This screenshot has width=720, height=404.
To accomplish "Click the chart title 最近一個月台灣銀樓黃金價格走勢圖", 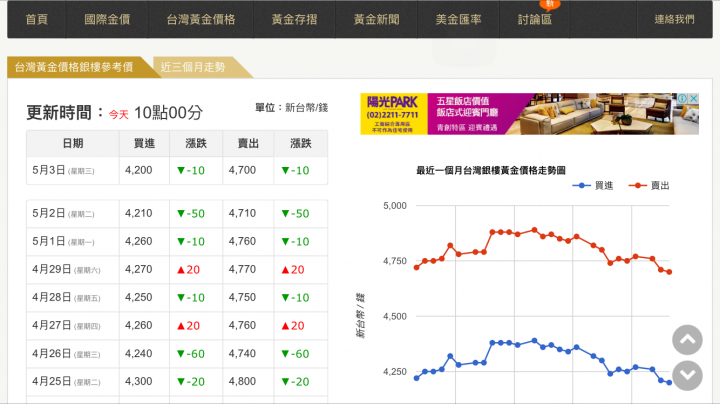I will [x=491, y=171].
